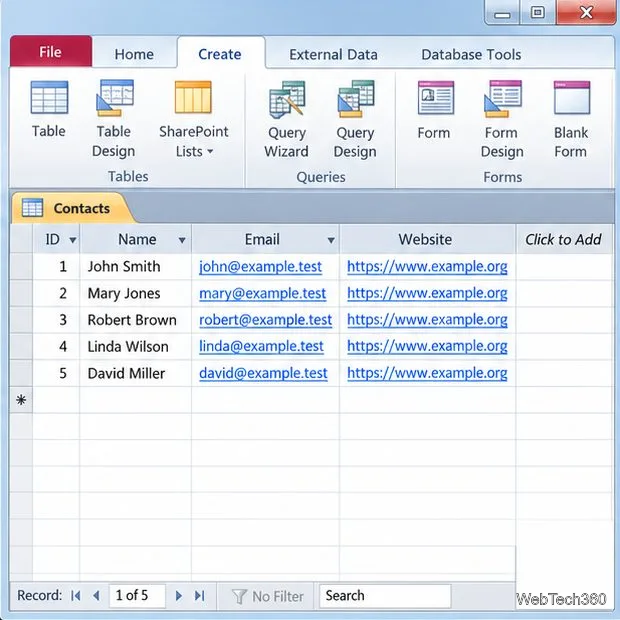
Task: Select the 'Mary Jones' name cell
Action: (136, 293)
